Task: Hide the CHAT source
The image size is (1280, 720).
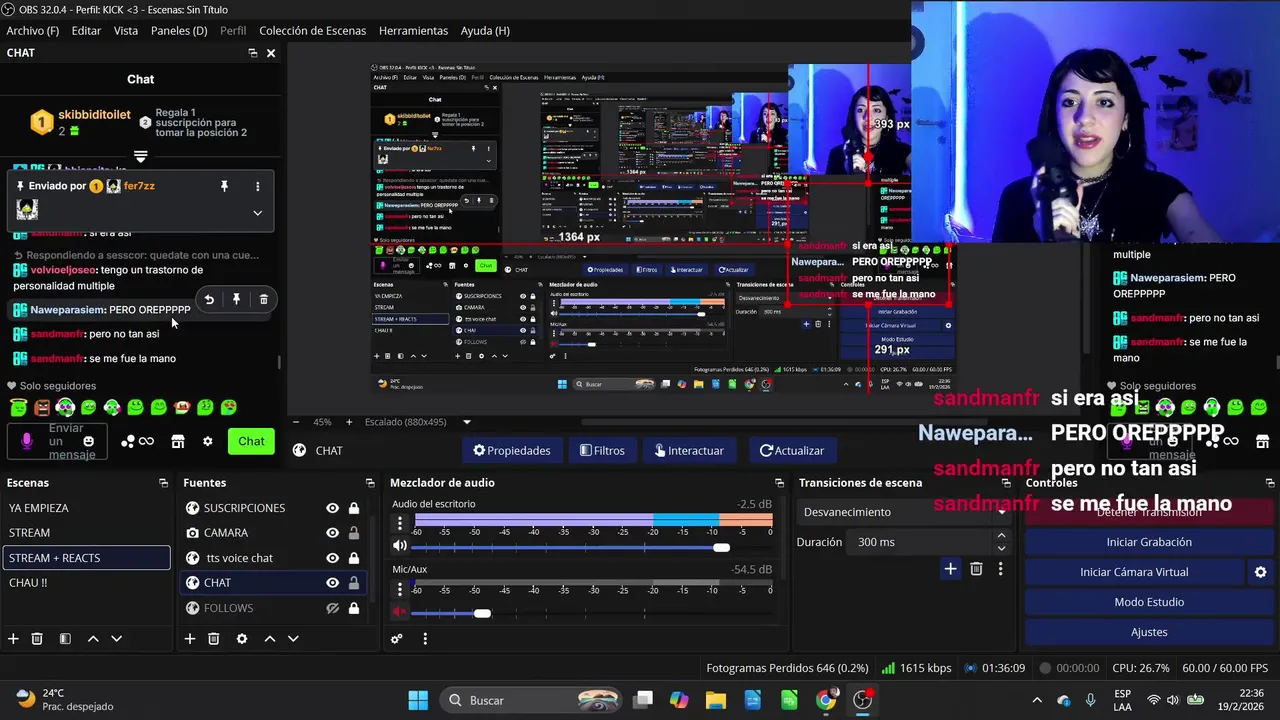Action: click(x=332, y=583)
